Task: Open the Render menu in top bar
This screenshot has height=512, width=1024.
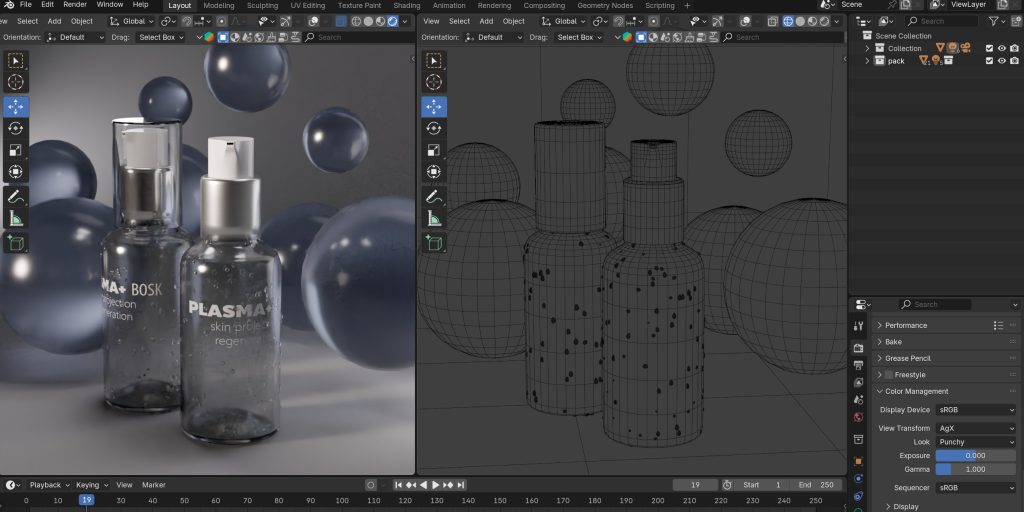Action: [x=75, y=5]
